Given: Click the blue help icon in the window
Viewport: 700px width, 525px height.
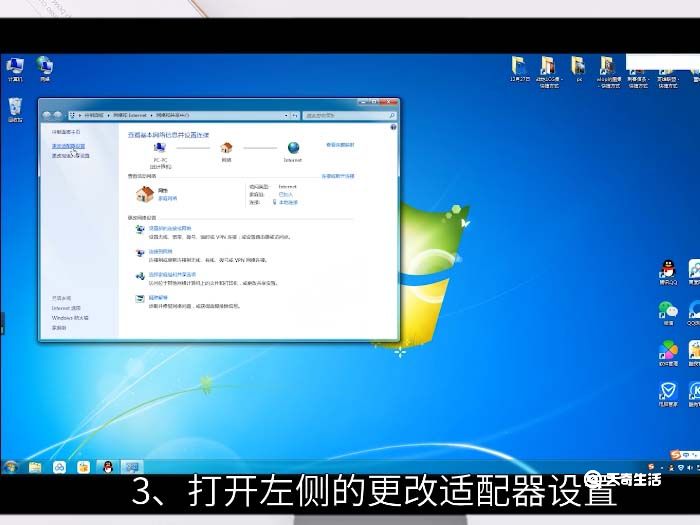Looking at the screenshot, I should click(x=393, y=127).
